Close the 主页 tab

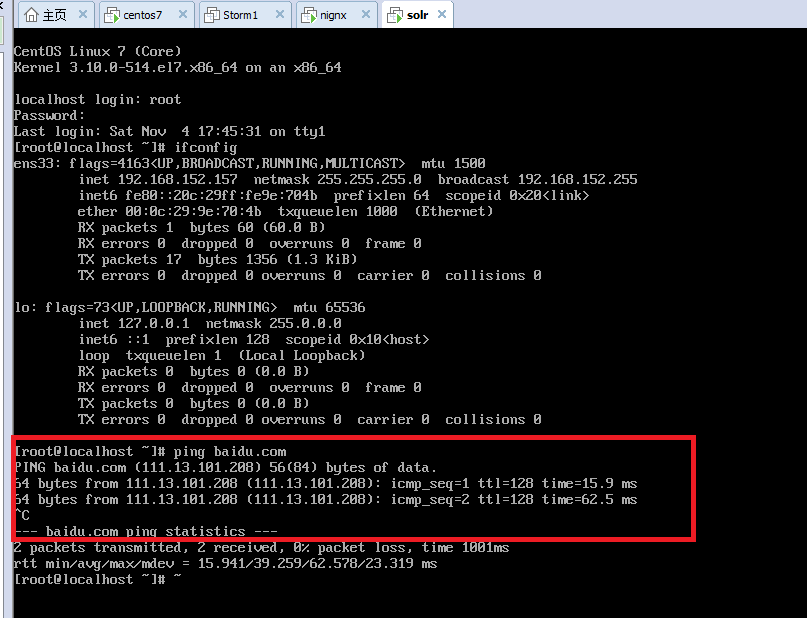82,14
